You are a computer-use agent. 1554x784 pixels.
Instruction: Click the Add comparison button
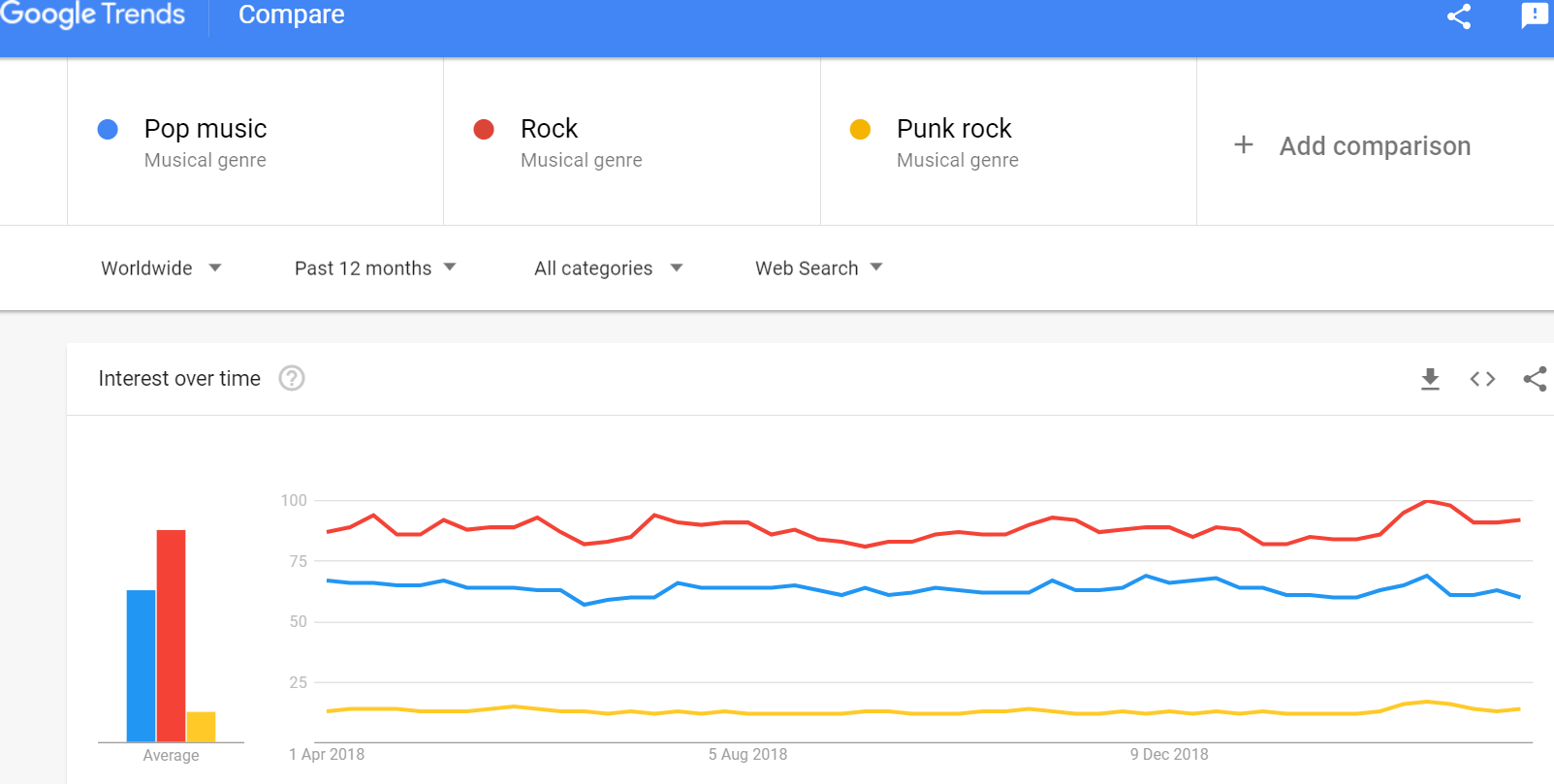[x=1374, y=145]
